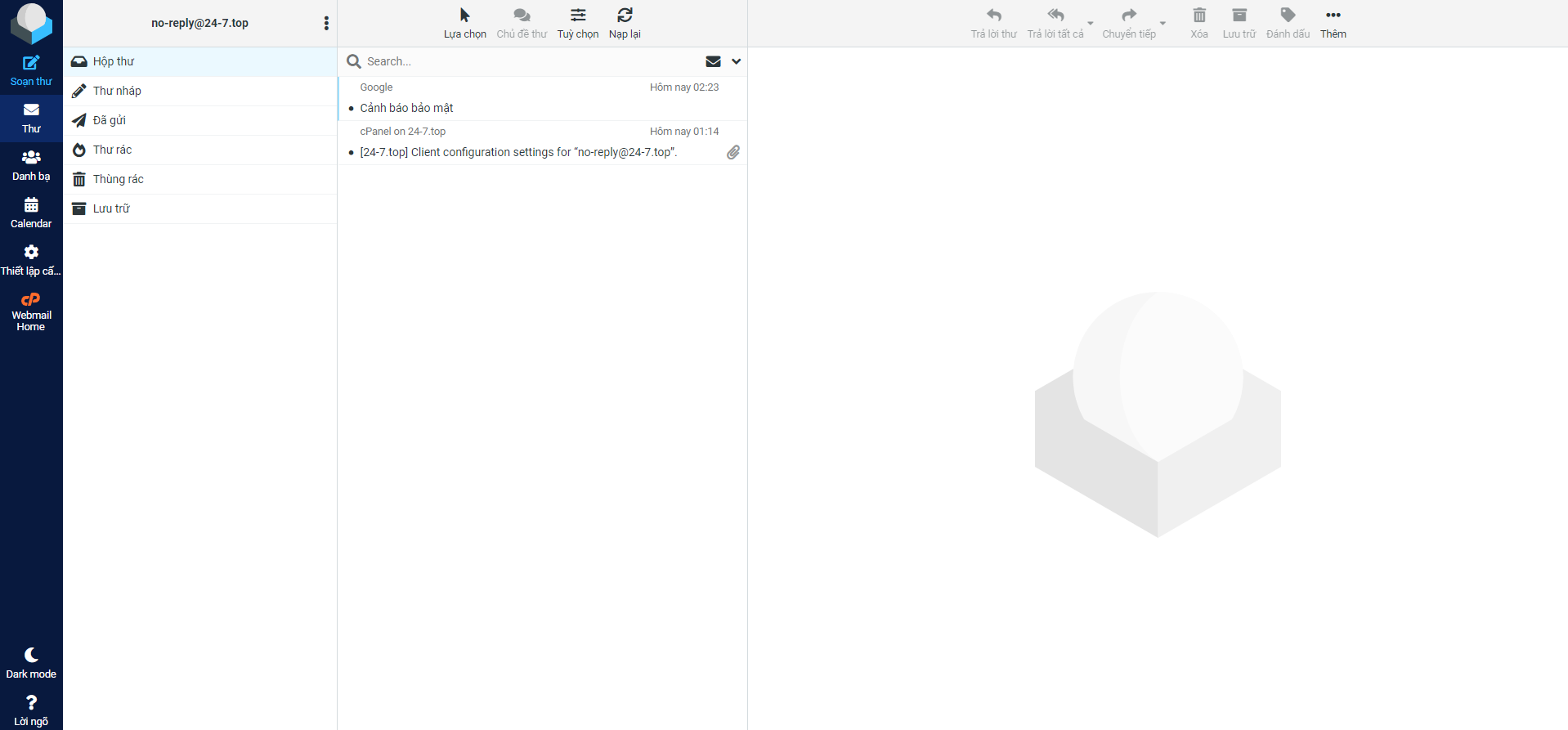The width and height of the screenshot is (1568, 730).
Task: Open the envelope filter next to search
Action: pos(713,61)
